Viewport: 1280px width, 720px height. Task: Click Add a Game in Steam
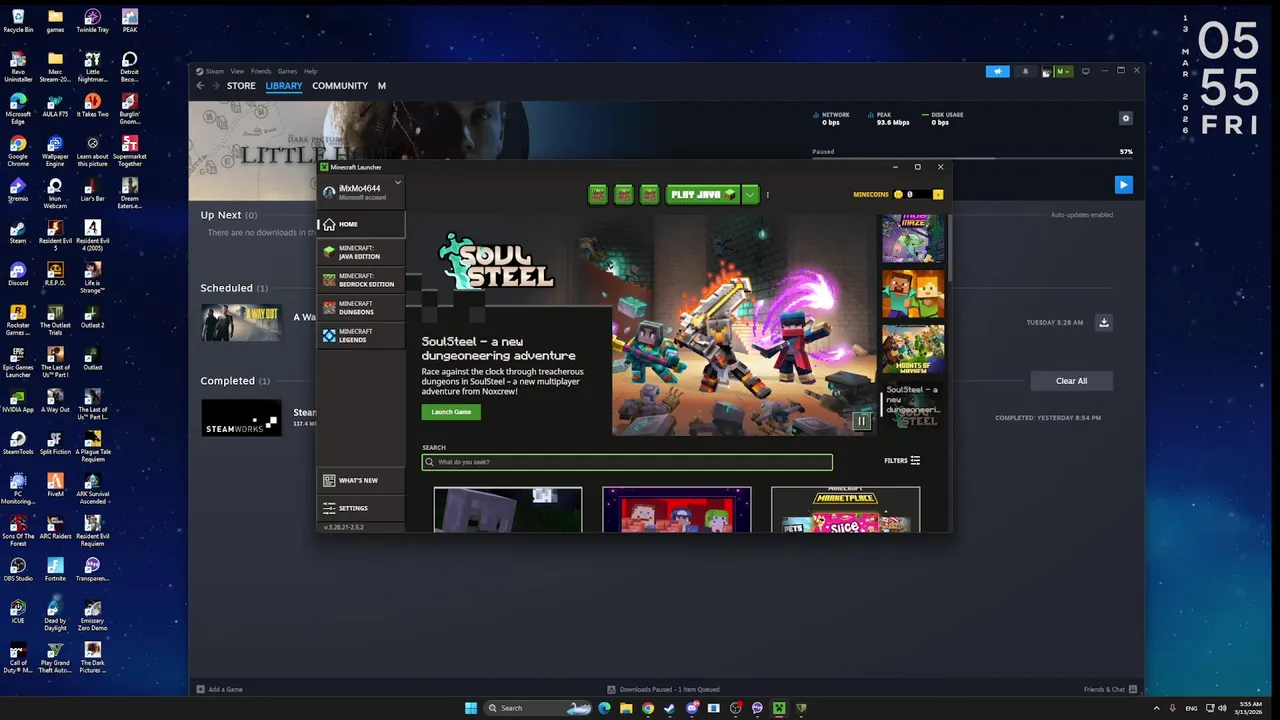(x=220, y=689)
